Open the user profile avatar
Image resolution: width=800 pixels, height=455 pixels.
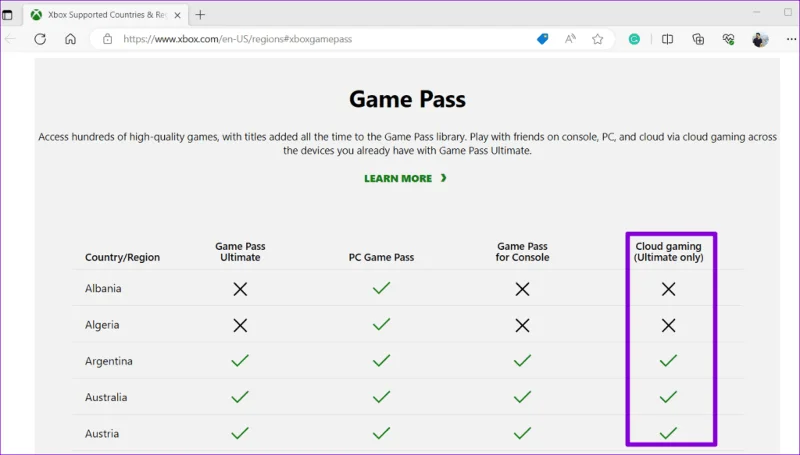click(760, 39)
